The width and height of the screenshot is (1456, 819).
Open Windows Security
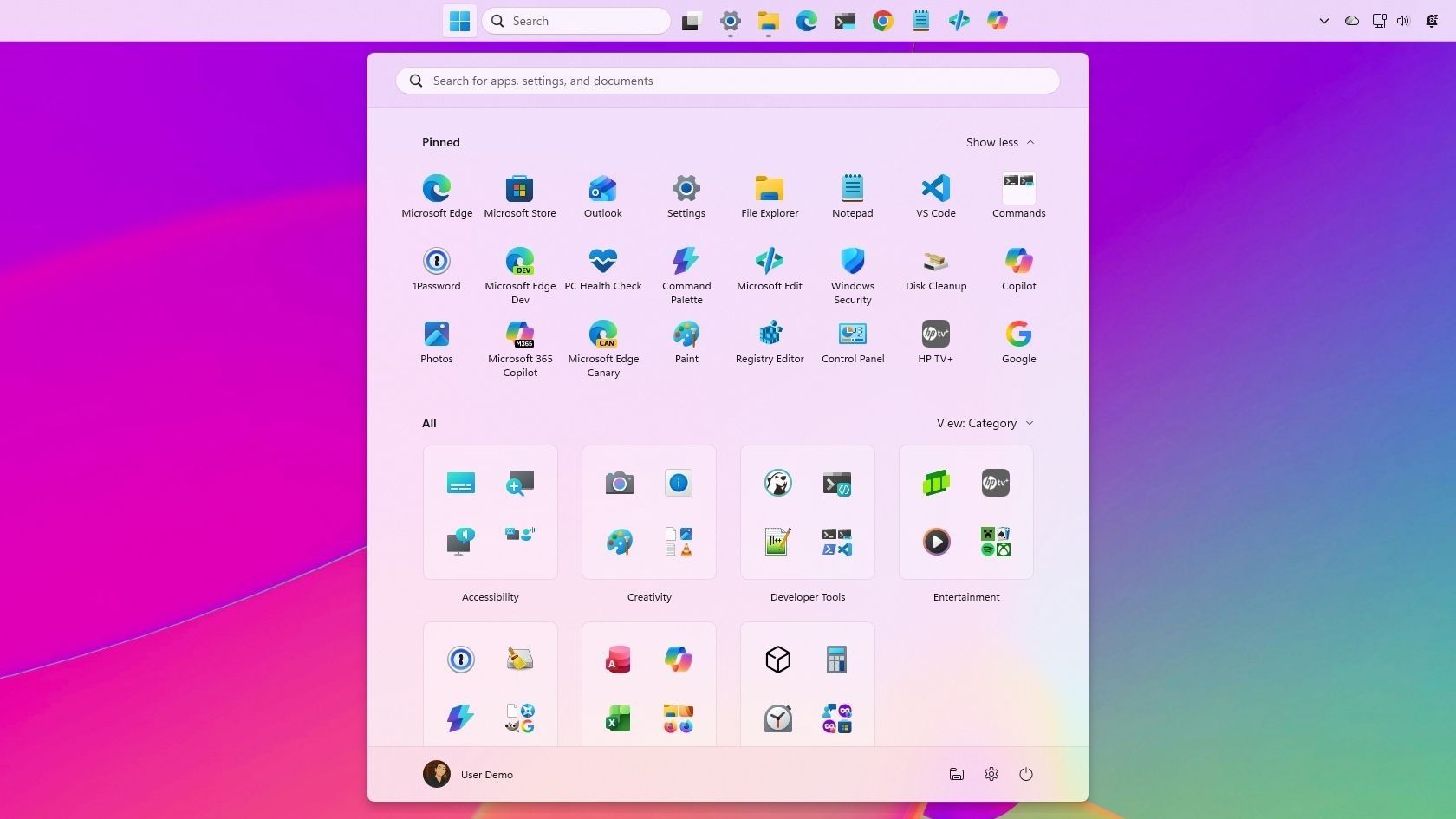pos(853,276)
